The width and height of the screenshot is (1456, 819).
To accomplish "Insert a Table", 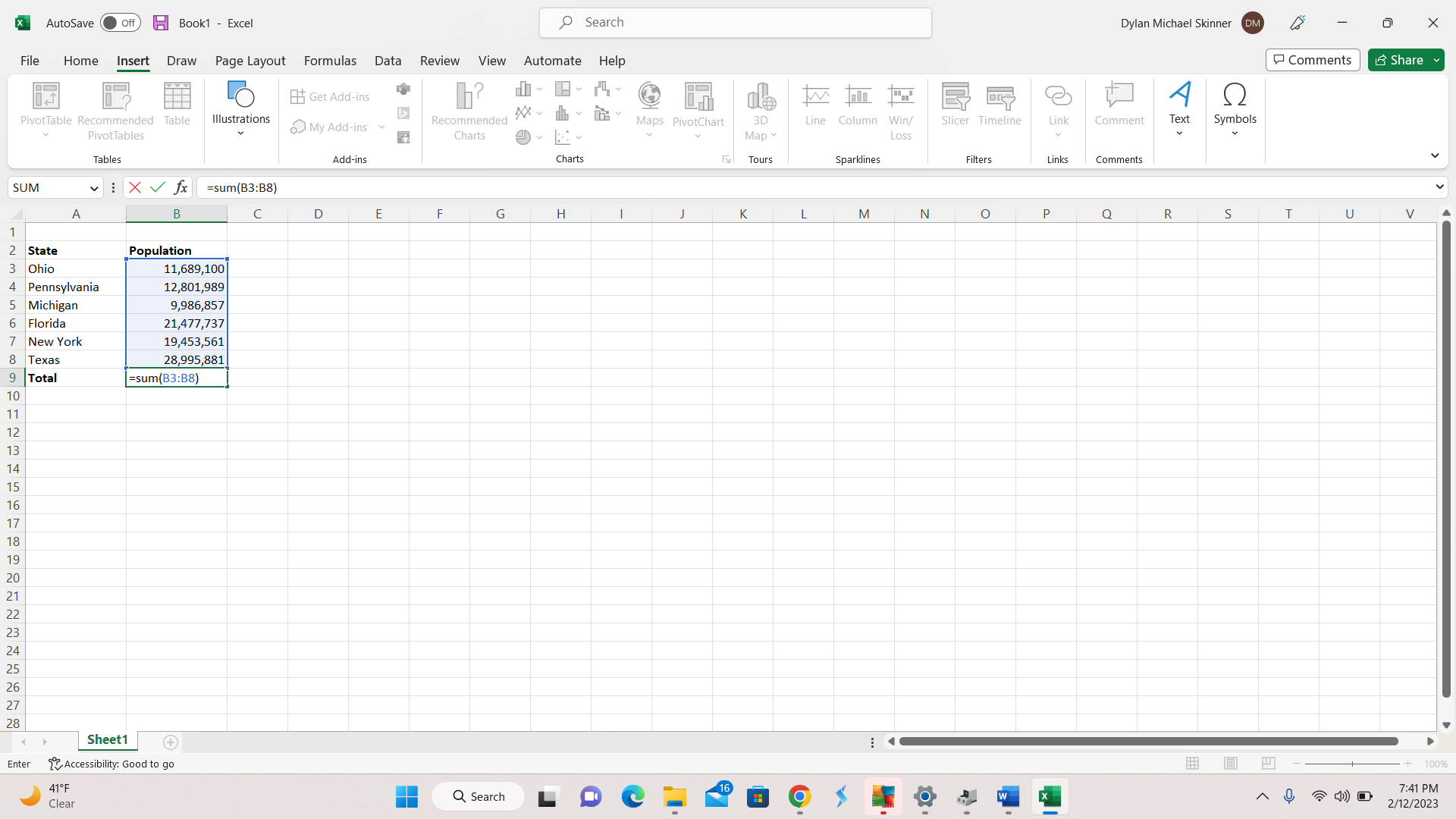I will (x=177, y=106).
